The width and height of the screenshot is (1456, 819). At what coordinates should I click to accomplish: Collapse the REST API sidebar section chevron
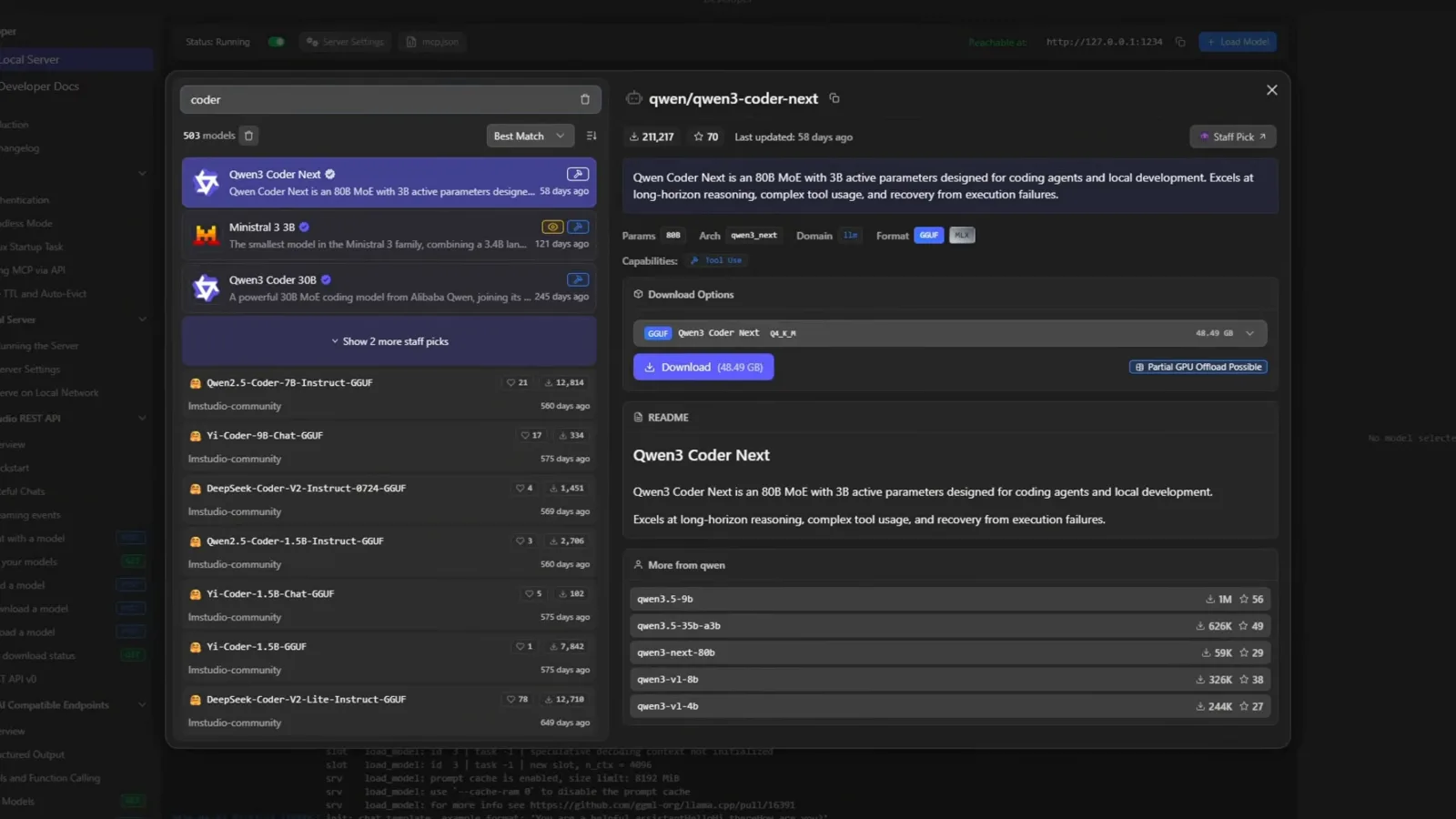(142, 419)
